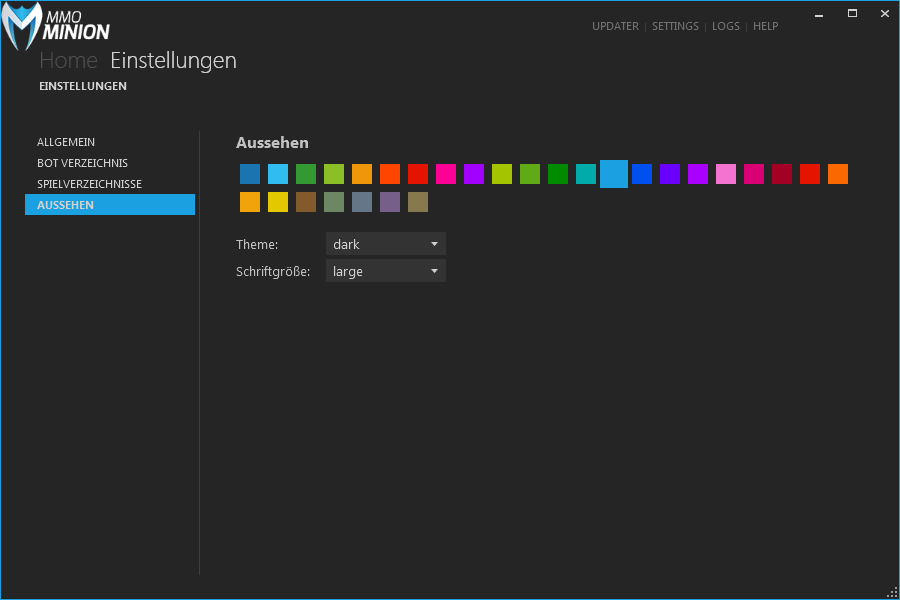This screenshot has width=900, height=600.
Task: Choose the dark crimson accent swatch
Action: coord(782,174)
